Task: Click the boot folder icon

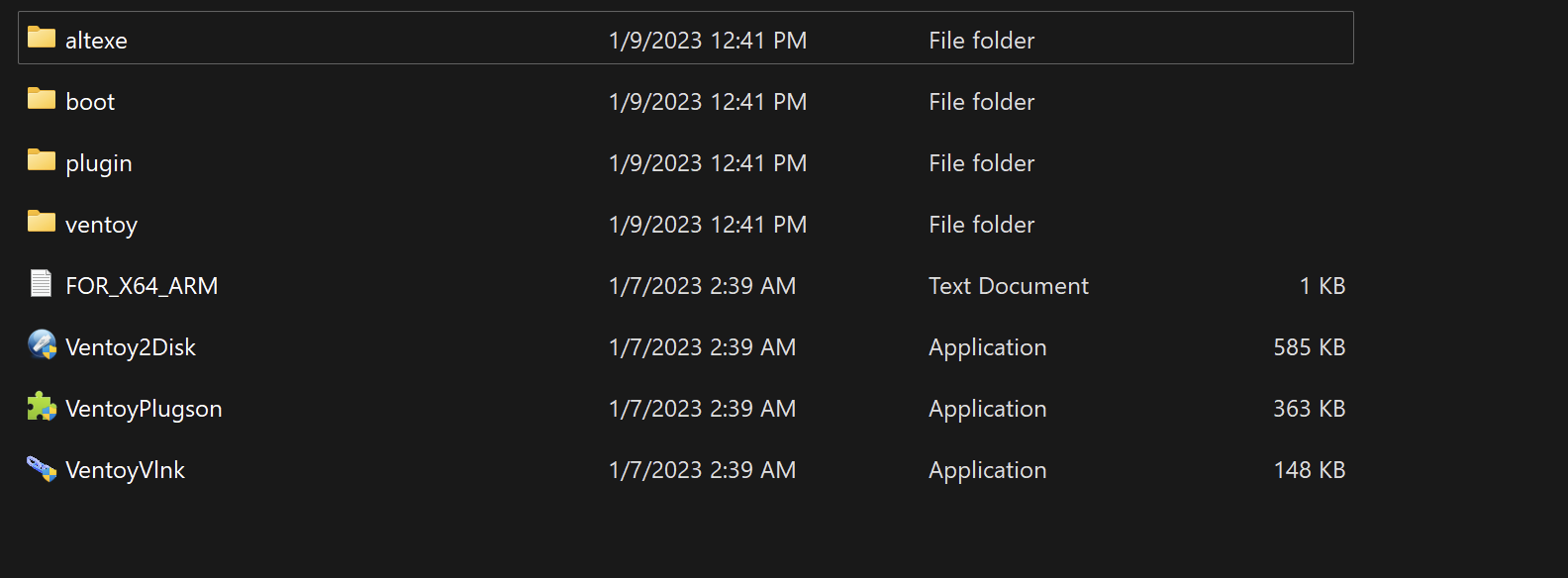Action: point(42,99)
